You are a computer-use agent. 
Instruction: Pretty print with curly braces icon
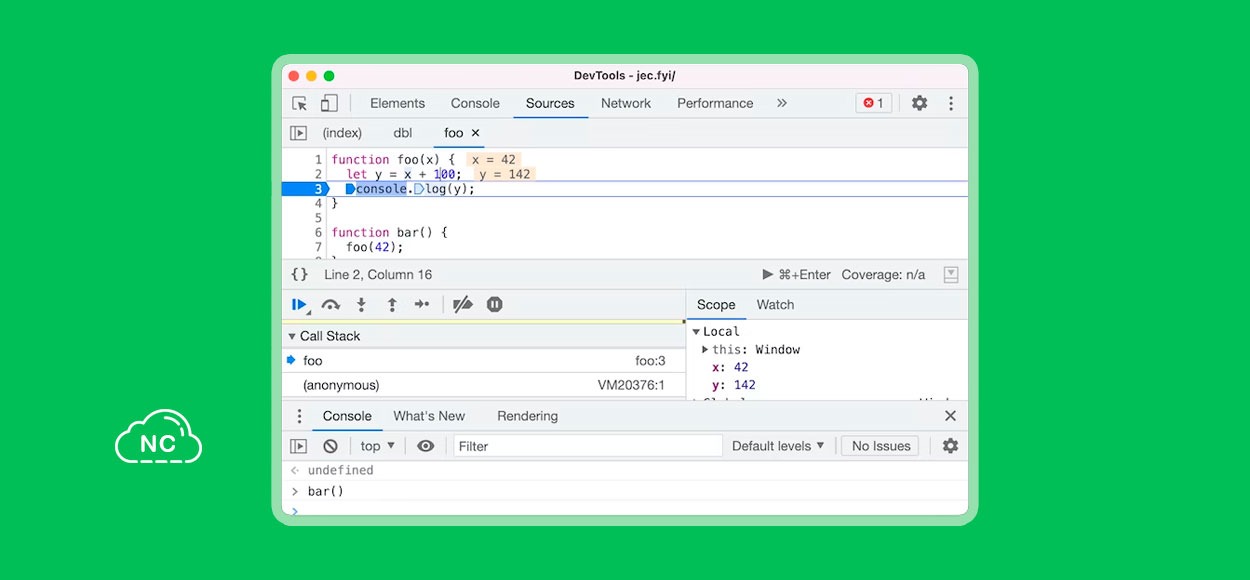tap(299, 275)
